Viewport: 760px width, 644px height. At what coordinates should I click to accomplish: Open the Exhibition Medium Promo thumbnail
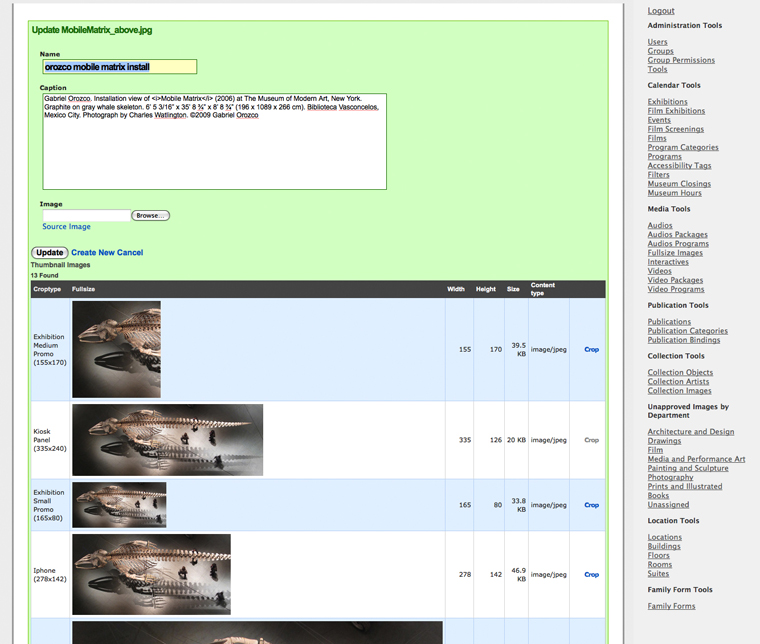[116, 349]
